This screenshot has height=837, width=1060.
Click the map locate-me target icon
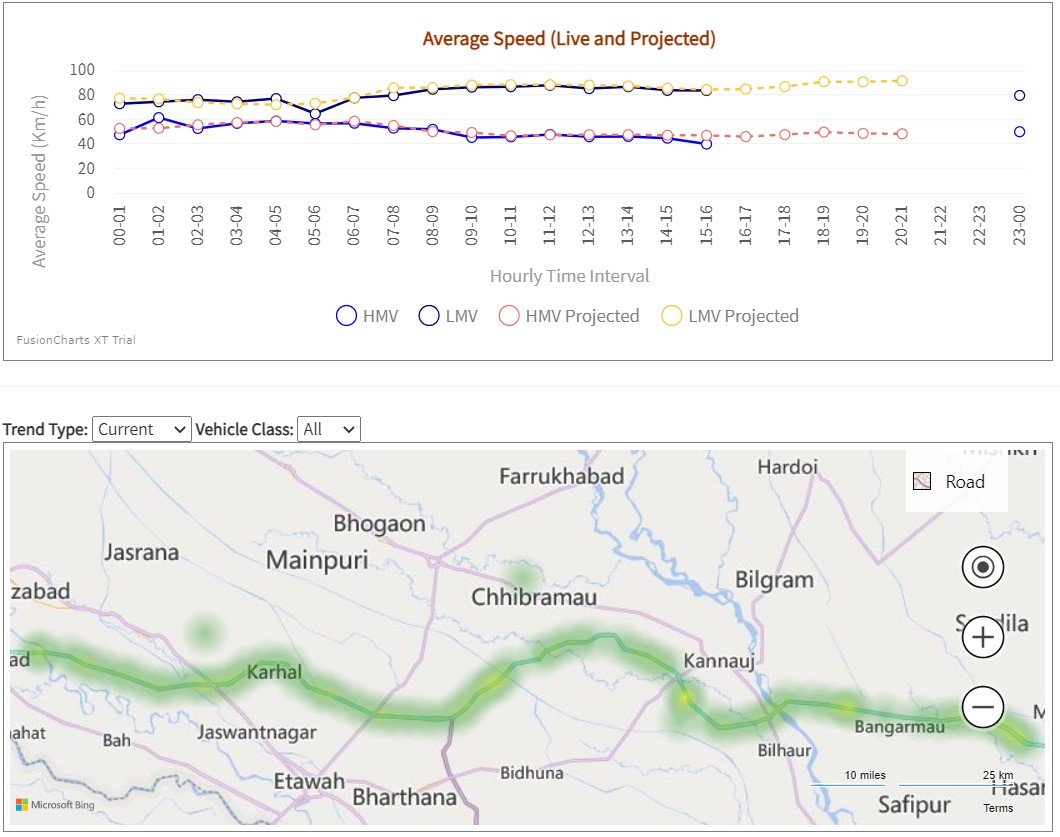pyautogui.click(x=982, y=568)
